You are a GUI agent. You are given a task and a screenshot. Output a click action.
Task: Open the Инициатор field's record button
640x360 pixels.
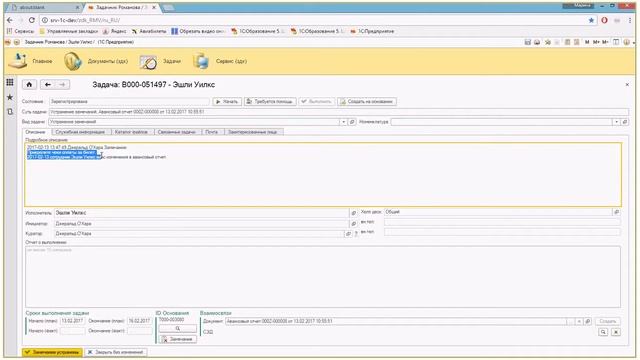pos(353,224)
